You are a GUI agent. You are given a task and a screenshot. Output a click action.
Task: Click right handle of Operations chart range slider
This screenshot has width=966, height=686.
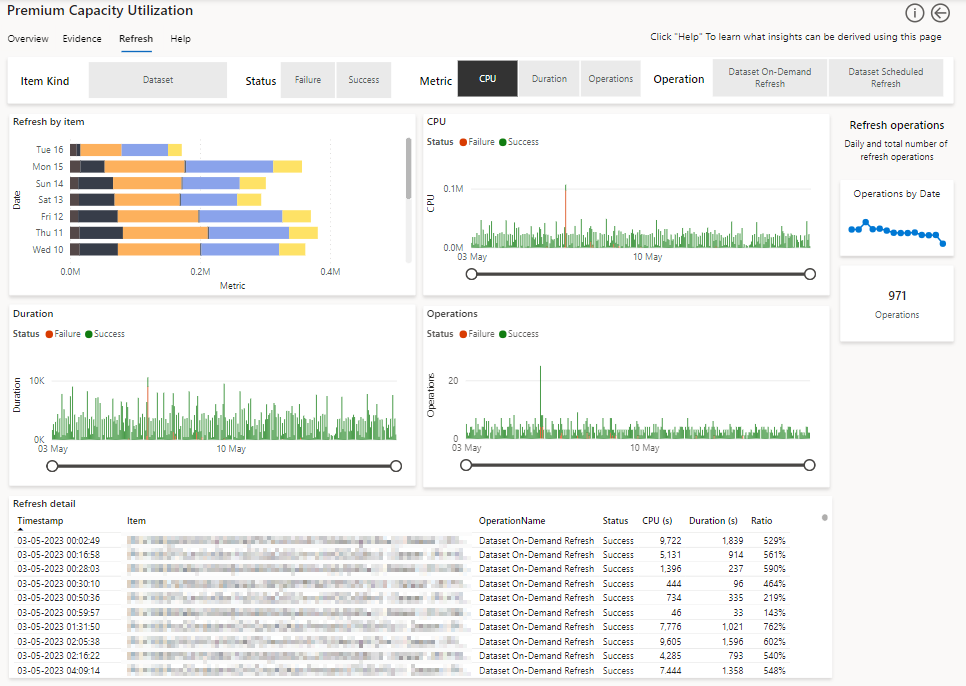point(810,466)
